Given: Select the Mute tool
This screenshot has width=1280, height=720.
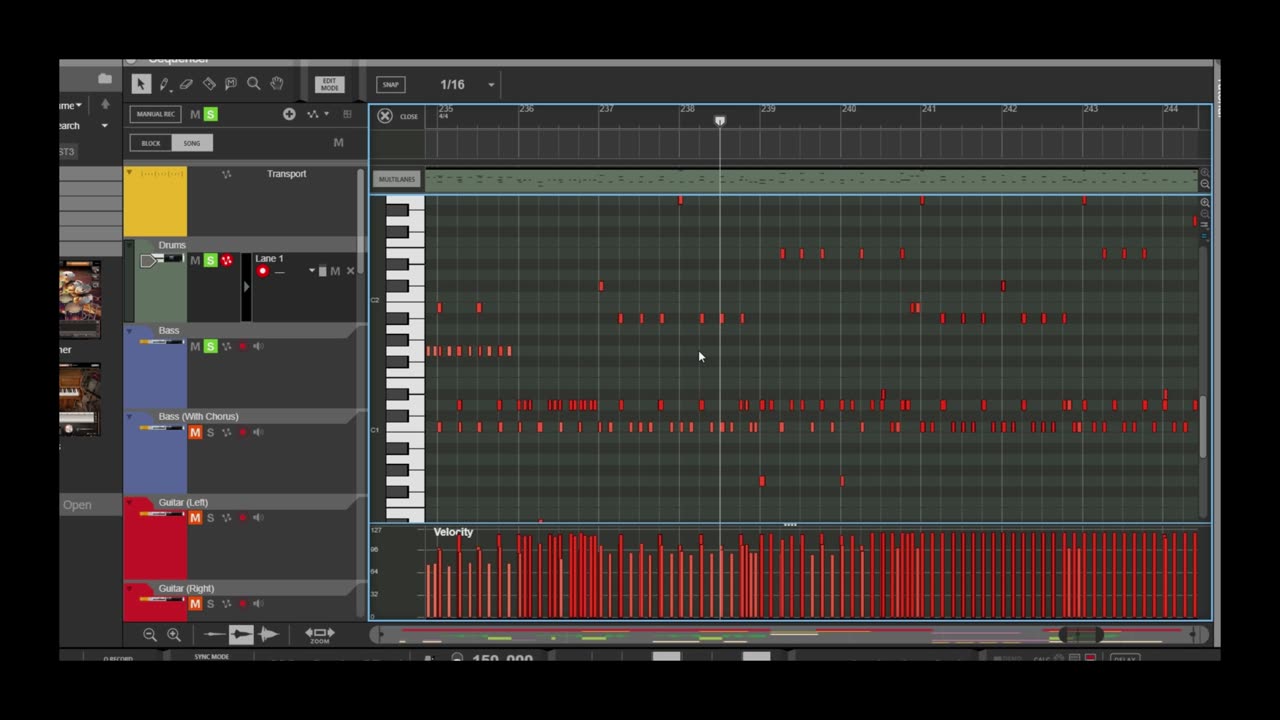Looking at the screenshot, I should (231, 84).
